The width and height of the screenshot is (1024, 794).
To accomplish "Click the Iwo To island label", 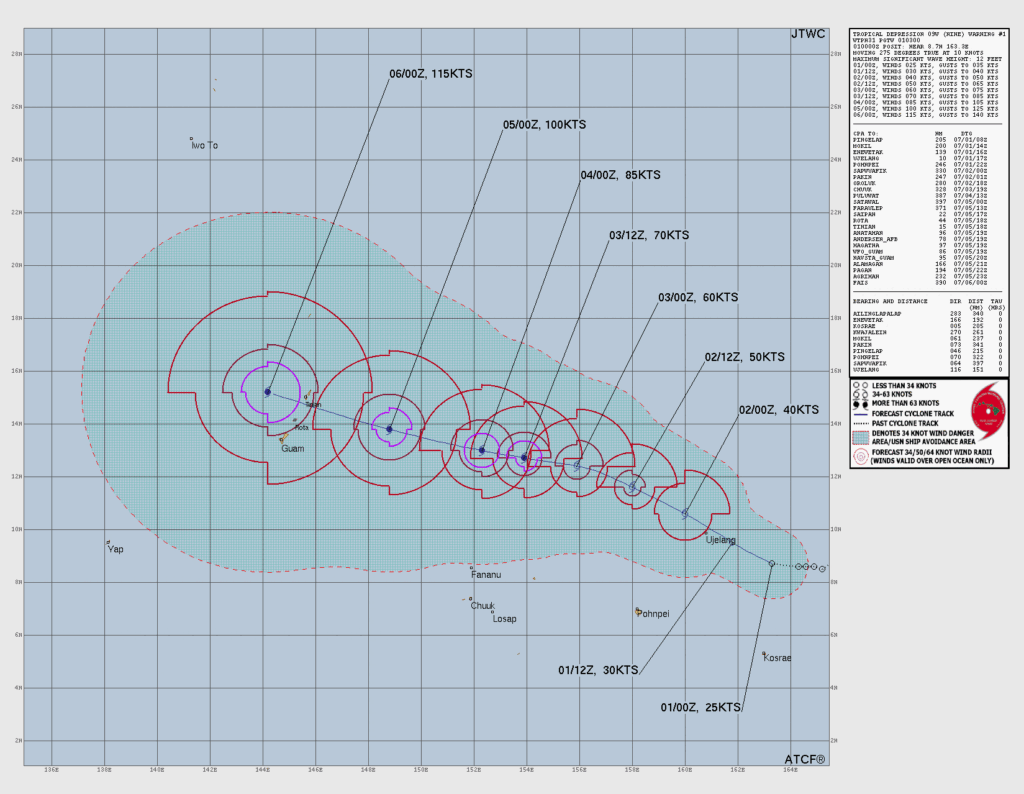I will [204, 145].
